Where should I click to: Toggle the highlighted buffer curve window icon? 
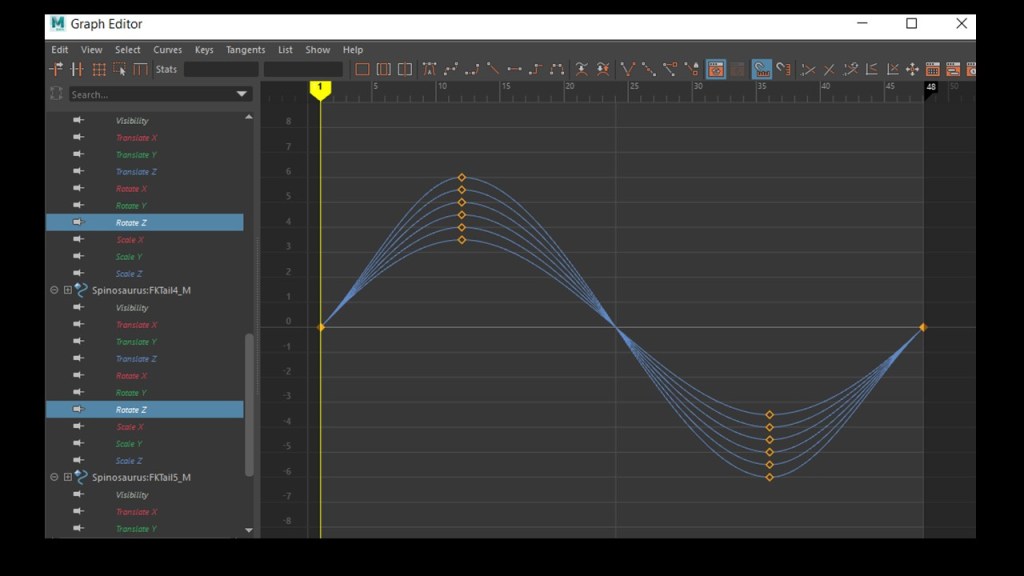pos(716,70)
